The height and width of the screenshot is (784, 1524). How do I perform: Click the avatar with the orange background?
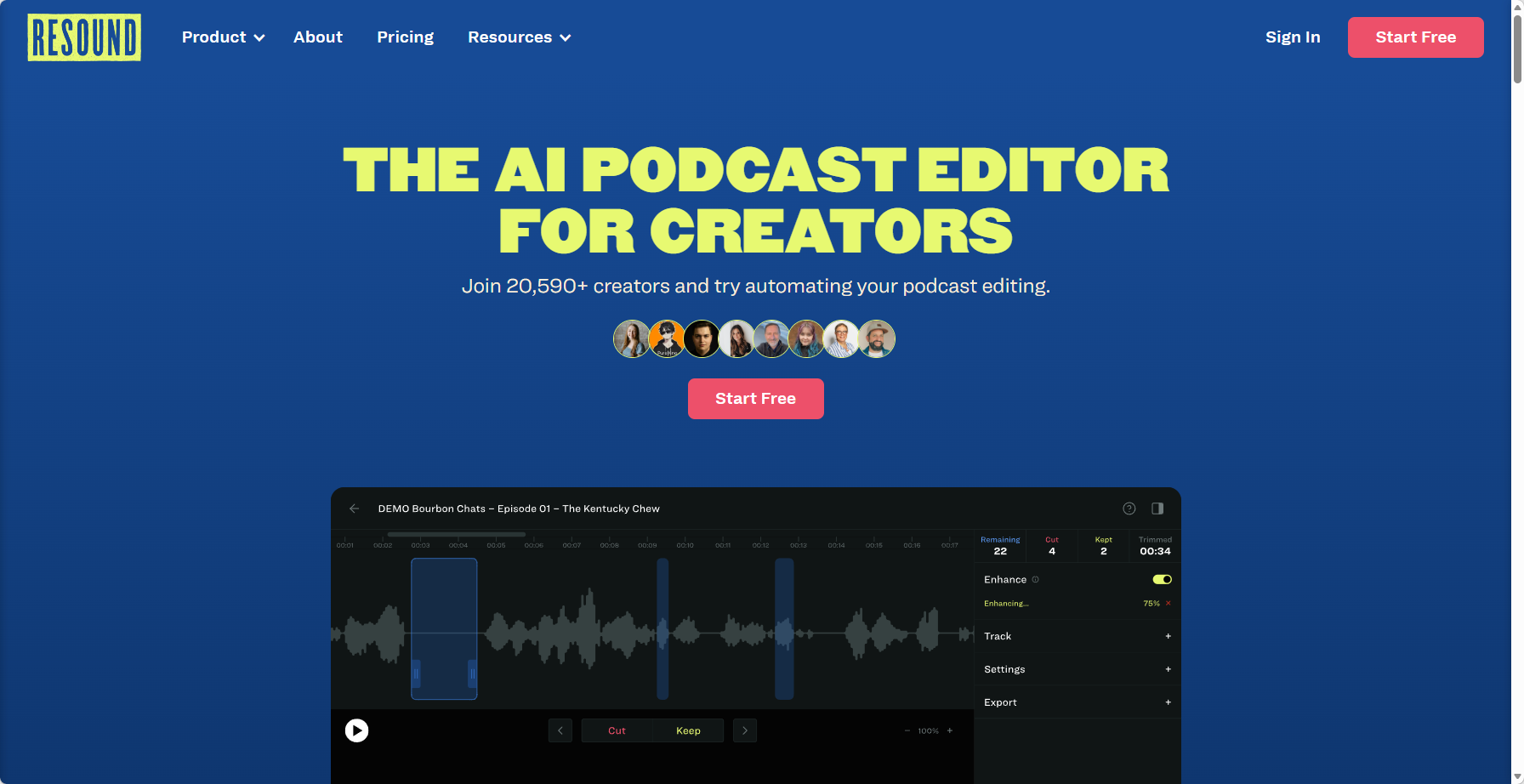(667, 338)
